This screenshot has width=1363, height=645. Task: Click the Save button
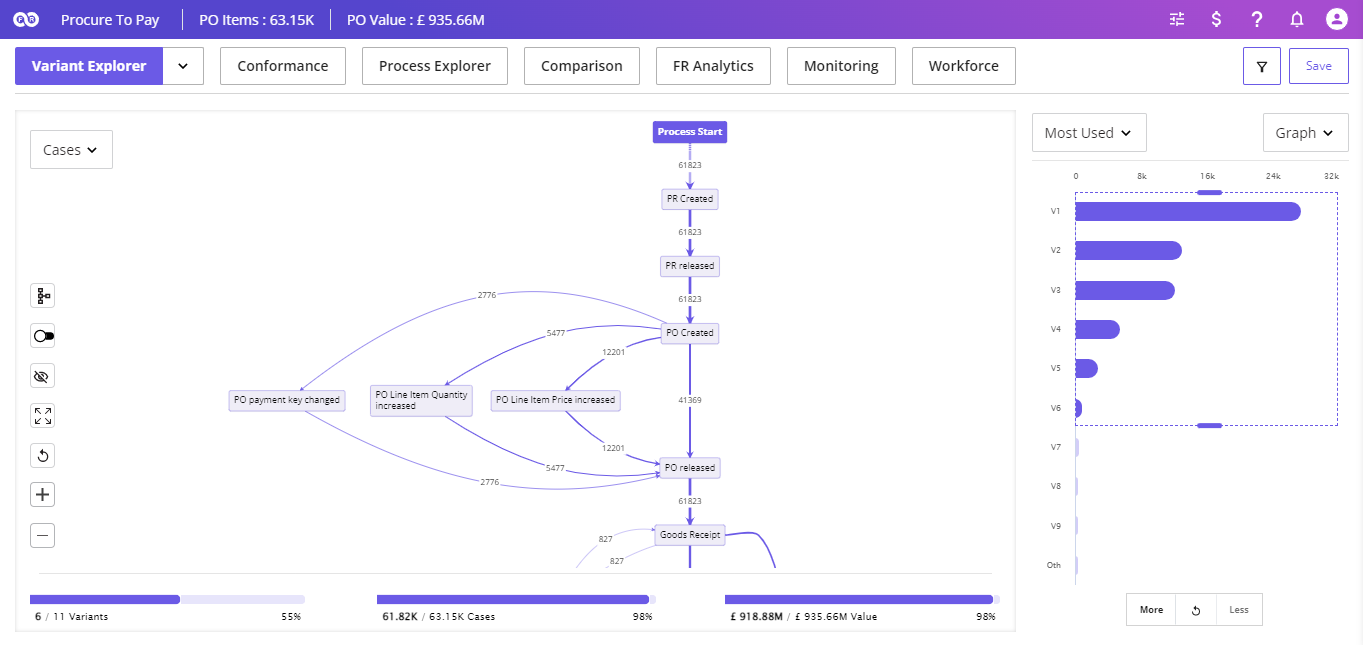pos(1318,65)
